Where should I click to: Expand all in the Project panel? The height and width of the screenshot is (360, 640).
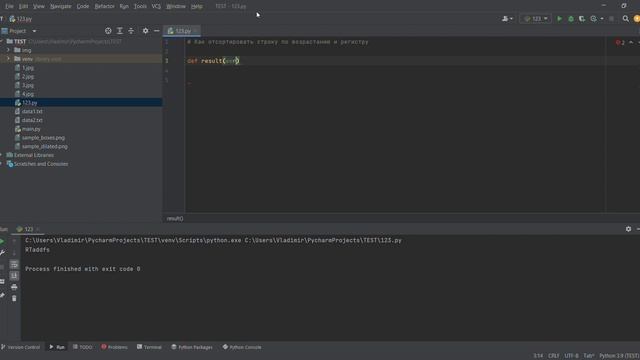tap(120, 31)
